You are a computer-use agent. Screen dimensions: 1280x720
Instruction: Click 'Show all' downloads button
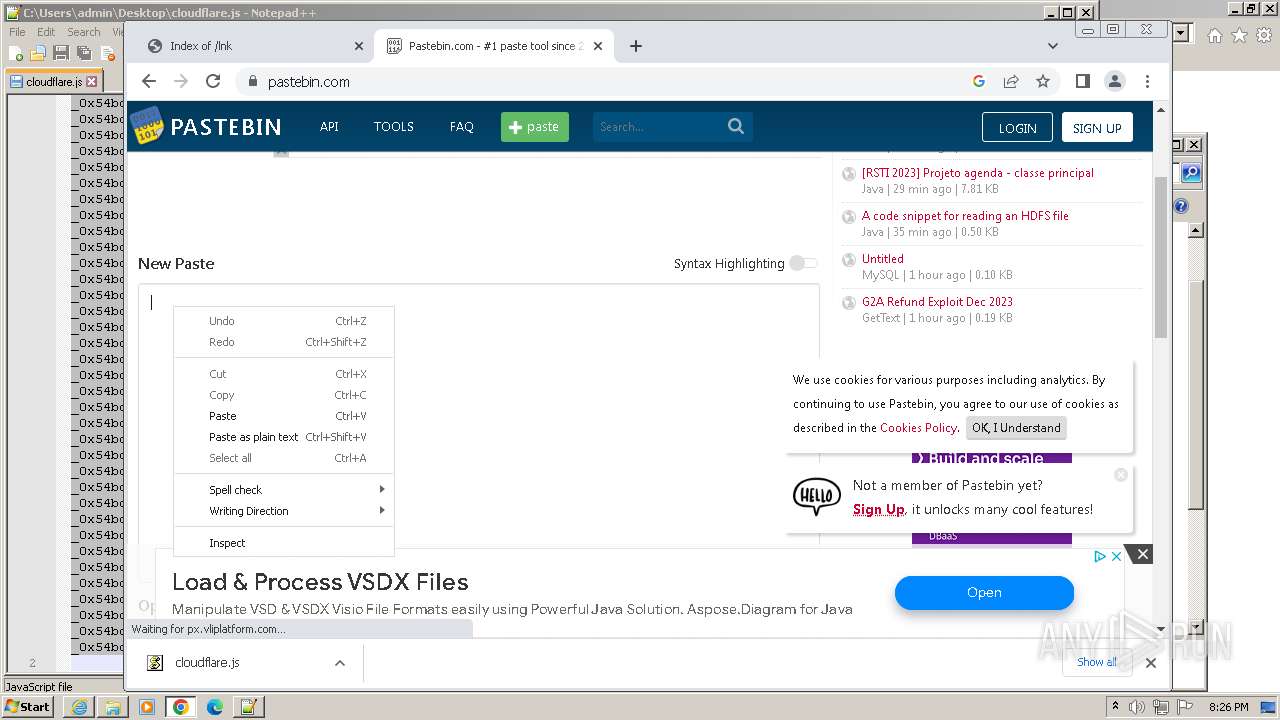click(x=1097, y=662)
